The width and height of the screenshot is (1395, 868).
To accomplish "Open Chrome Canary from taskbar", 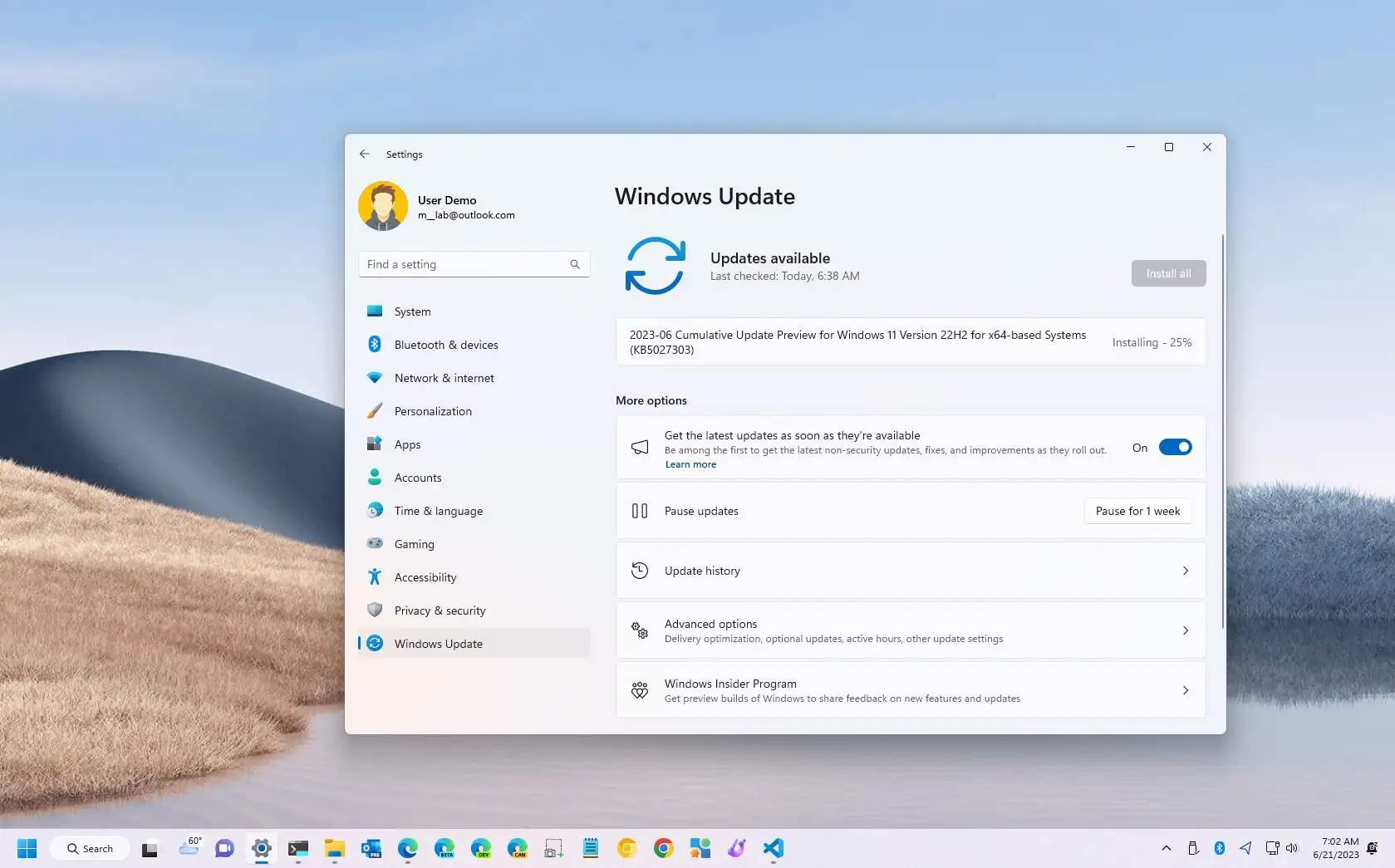I will tap(627, 848).
